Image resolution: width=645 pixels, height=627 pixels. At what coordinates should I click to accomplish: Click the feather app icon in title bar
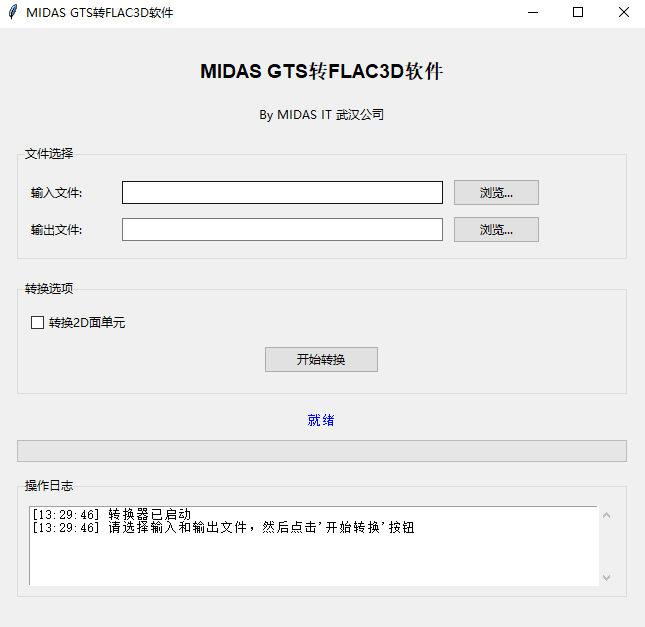[x=13, y=12]
